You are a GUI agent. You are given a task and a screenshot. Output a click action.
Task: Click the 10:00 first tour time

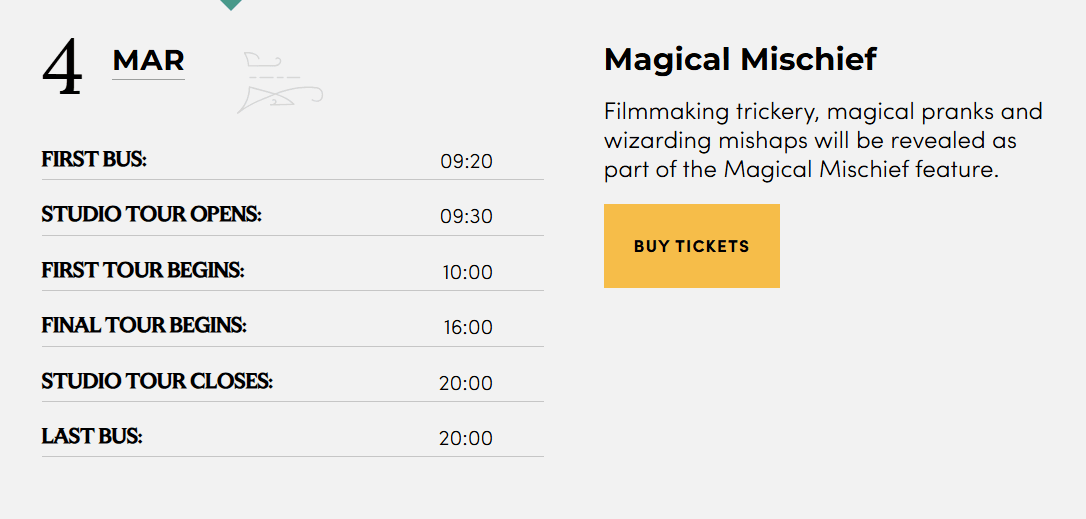coord(468,272)
